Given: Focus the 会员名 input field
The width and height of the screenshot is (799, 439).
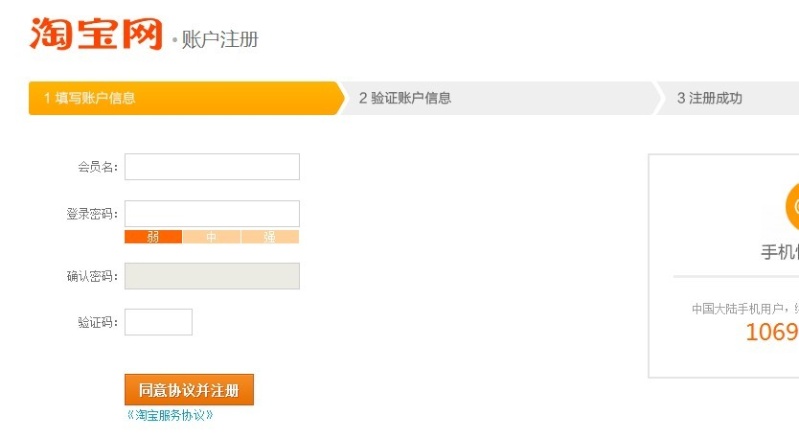Looking at the screenshot, I should coord(212,167).
